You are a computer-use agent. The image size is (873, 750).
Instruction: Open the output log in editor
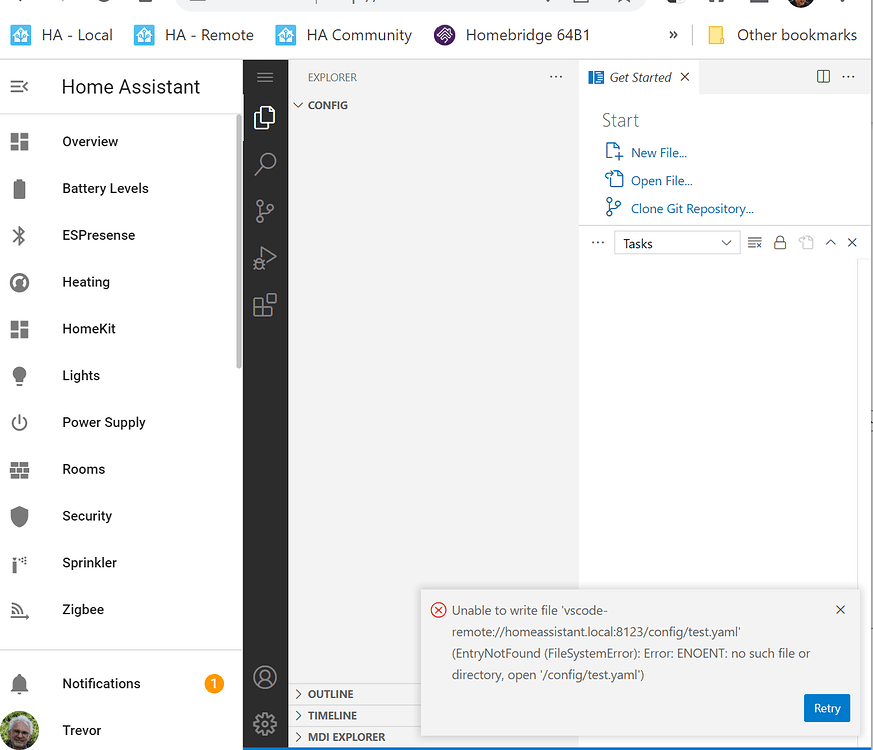(x=806, y=243)
